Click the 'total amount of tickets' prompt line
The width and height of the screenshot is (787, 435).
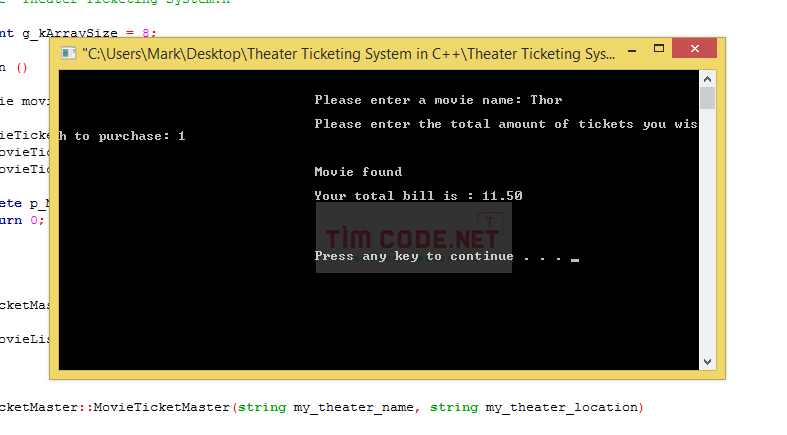tap(506, 124)
